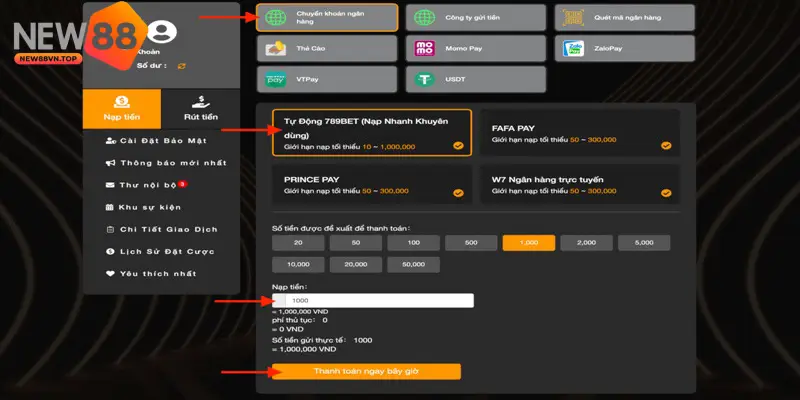Viewport: 800px width, 400px height.
Task: Select Tự Động 789BET deposit channel
Action: pyautogui.click(x=371, y=132)
